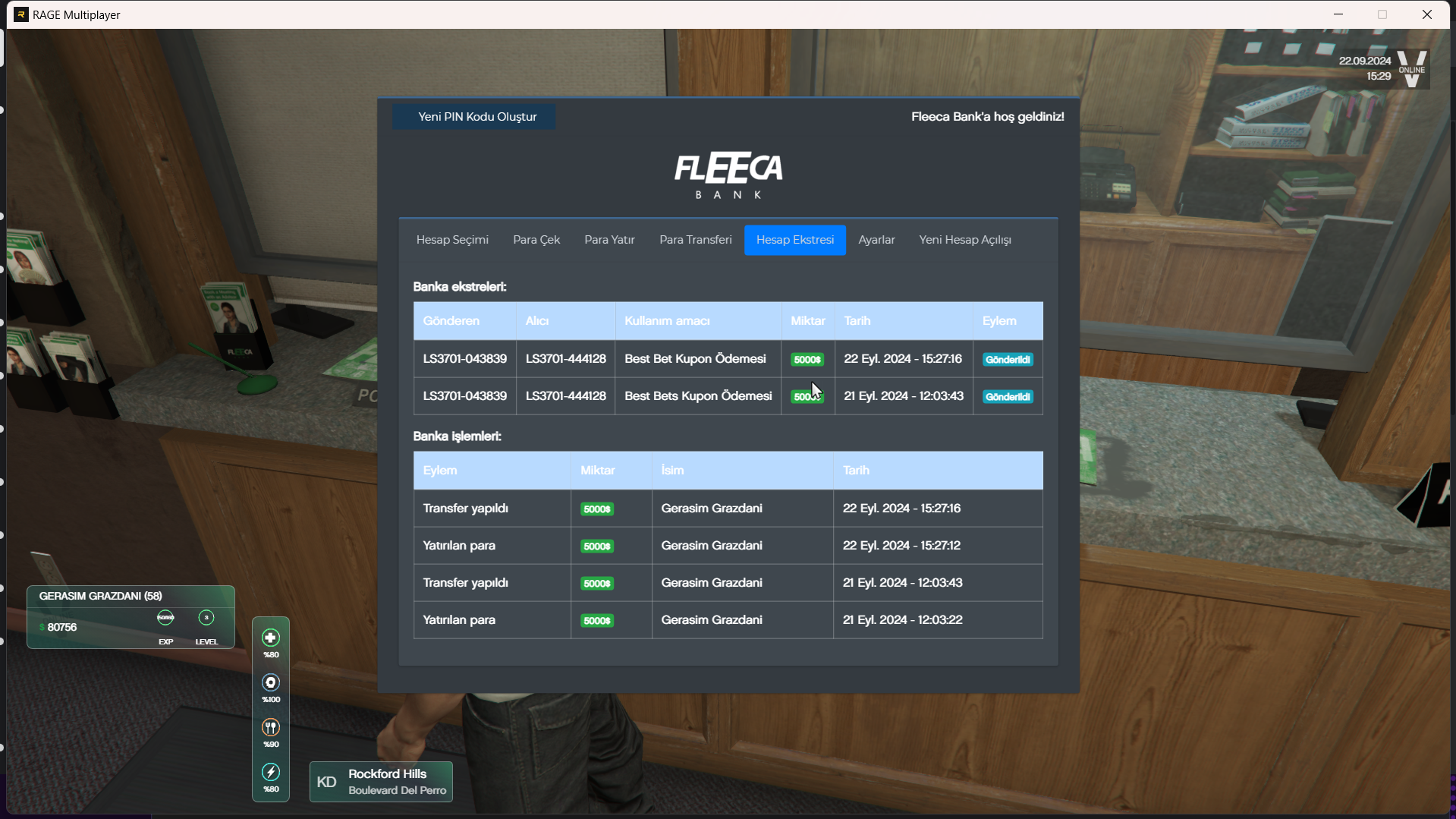Open the Hesap Seçimi tab

[452, 240]
